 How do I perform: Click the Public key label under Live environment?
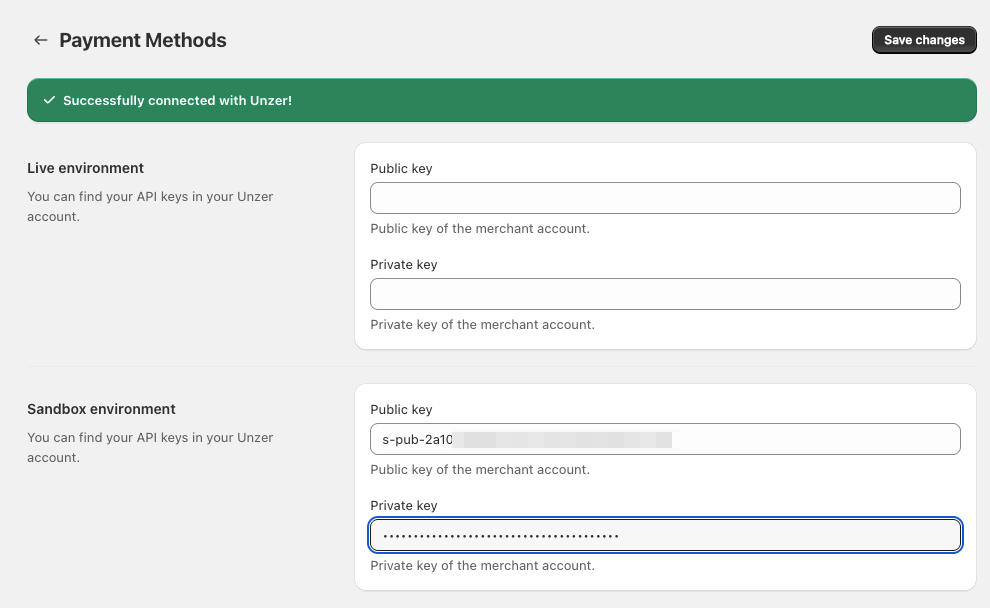(x=401, y=168)
